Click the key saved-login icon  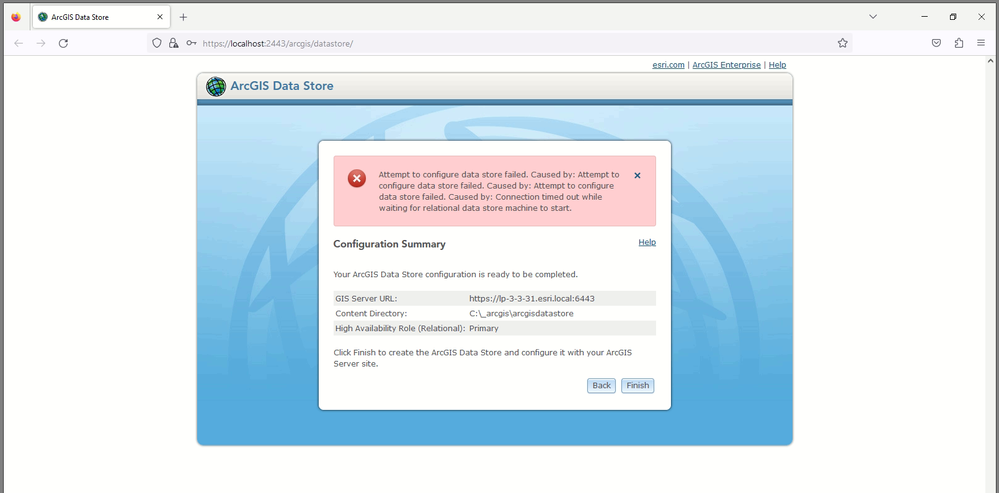(x=191, y=43)
